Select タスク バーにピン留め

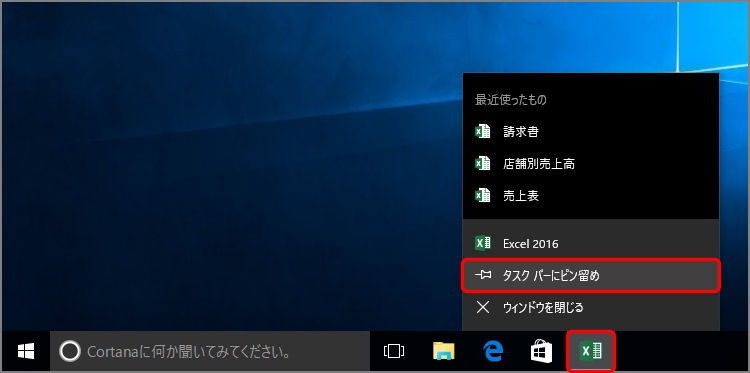(x=591, y=275)
